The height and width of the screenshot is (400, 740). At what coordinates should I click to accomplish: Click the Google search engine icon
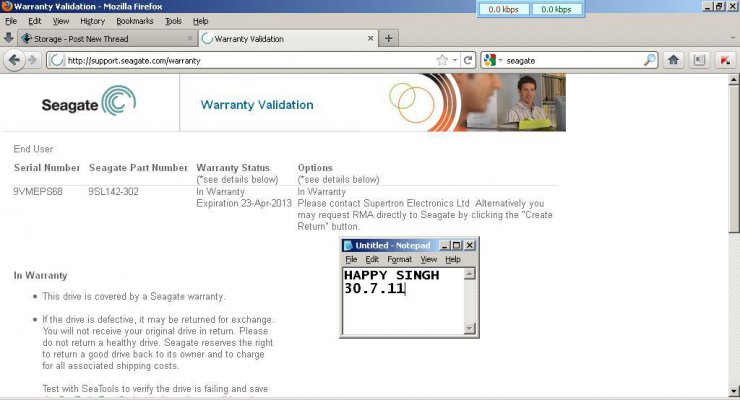click(490, 60)
